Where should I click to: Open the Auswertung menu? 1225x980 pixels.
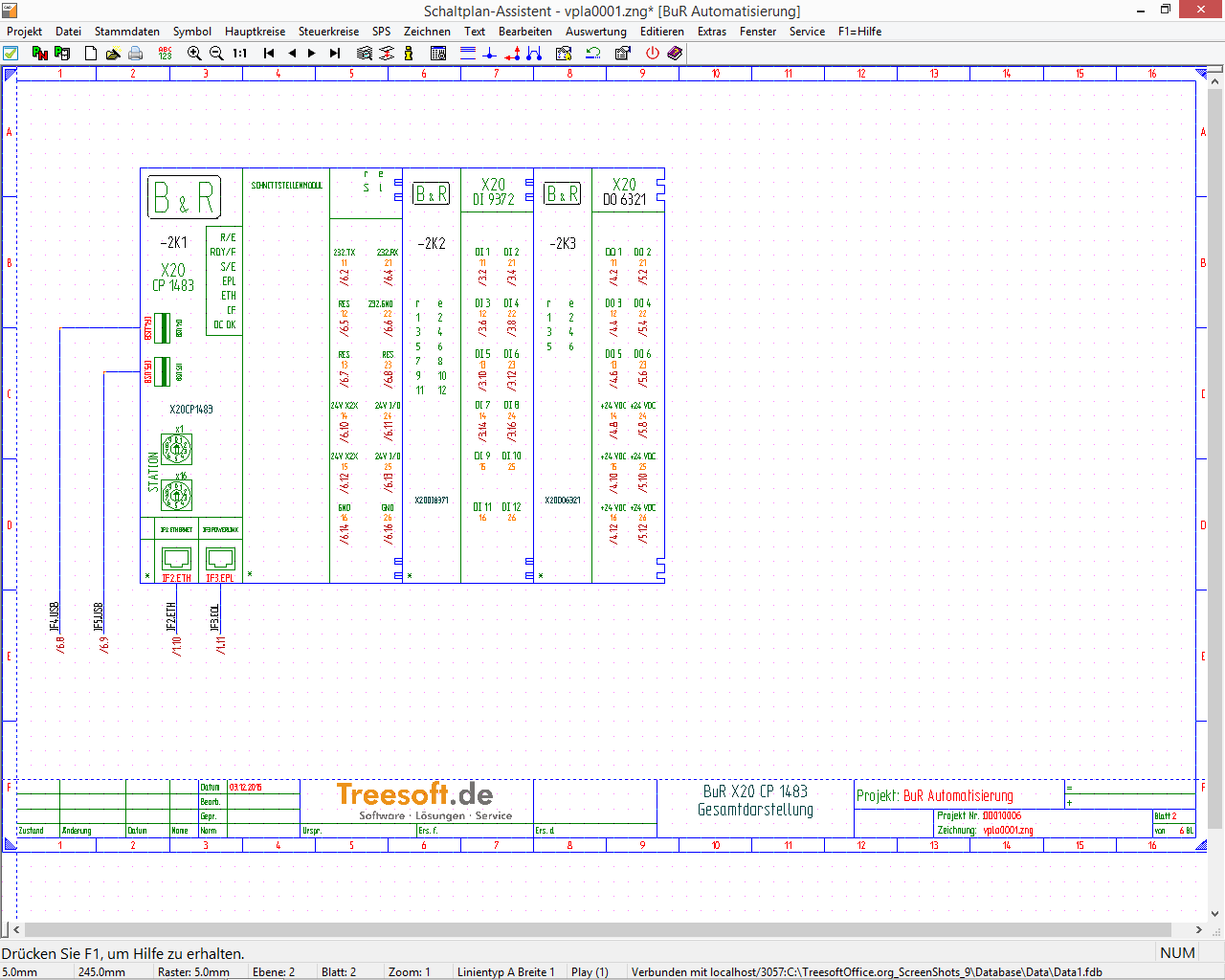[x=595, y=32]
